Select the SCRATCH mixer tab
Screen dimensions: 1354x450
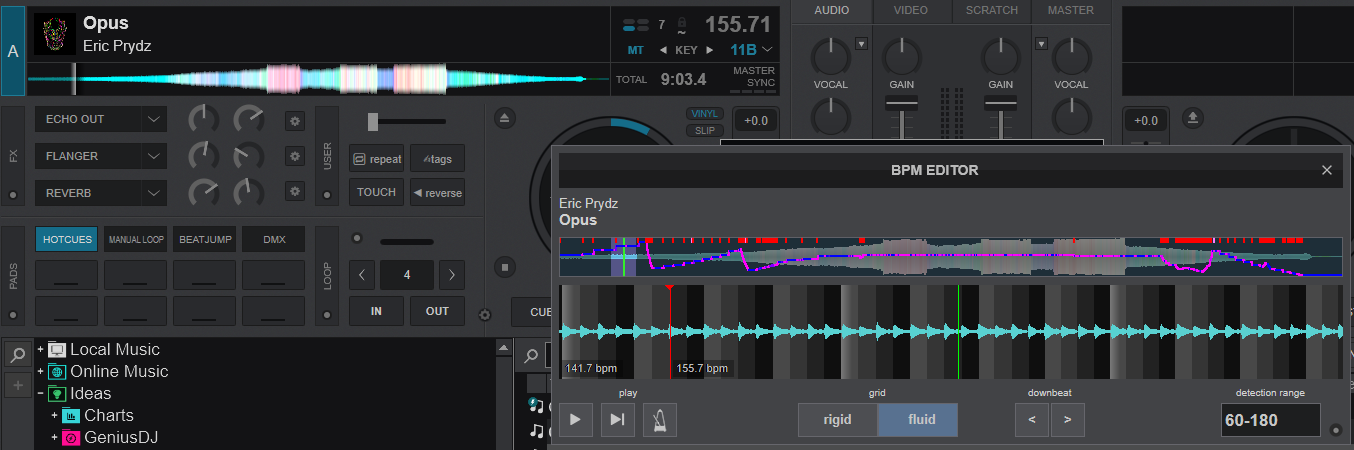pyautogui.click(x=991, y=11)
